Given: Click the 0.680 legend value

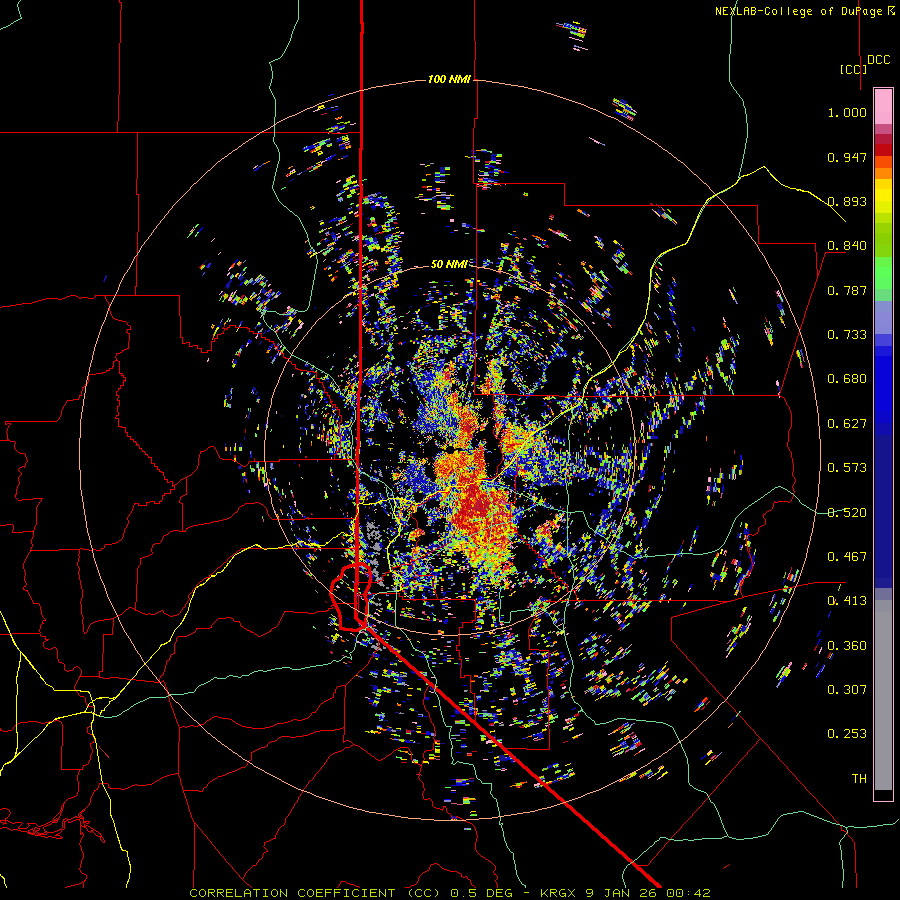Looking at the screenshot, I should tap(847, 379).
